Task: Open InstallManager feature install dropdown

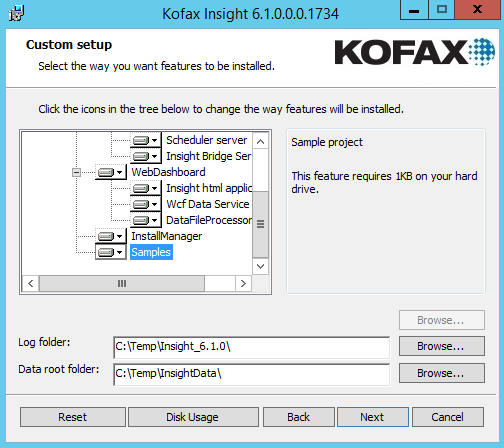Action: tap(111, 236)
